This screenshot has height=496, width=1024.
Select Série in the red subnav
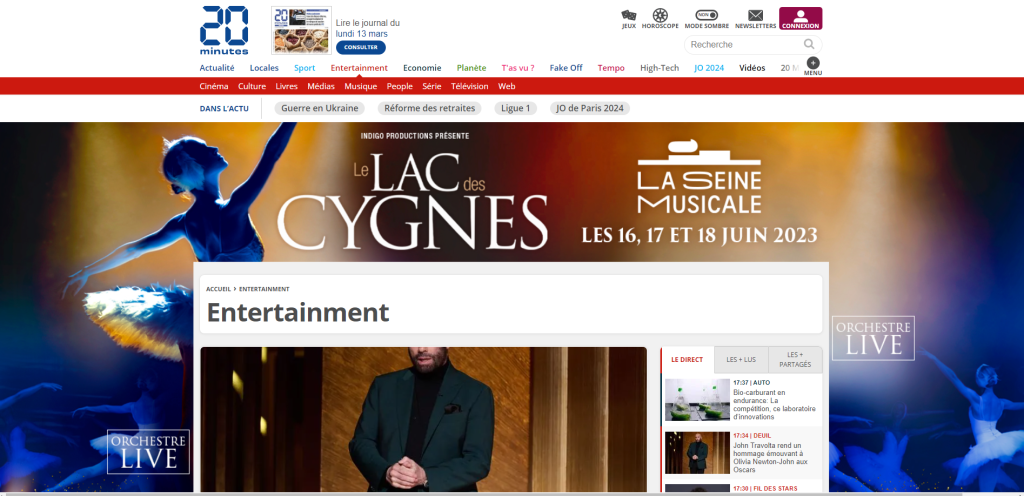tap(432, 86)
